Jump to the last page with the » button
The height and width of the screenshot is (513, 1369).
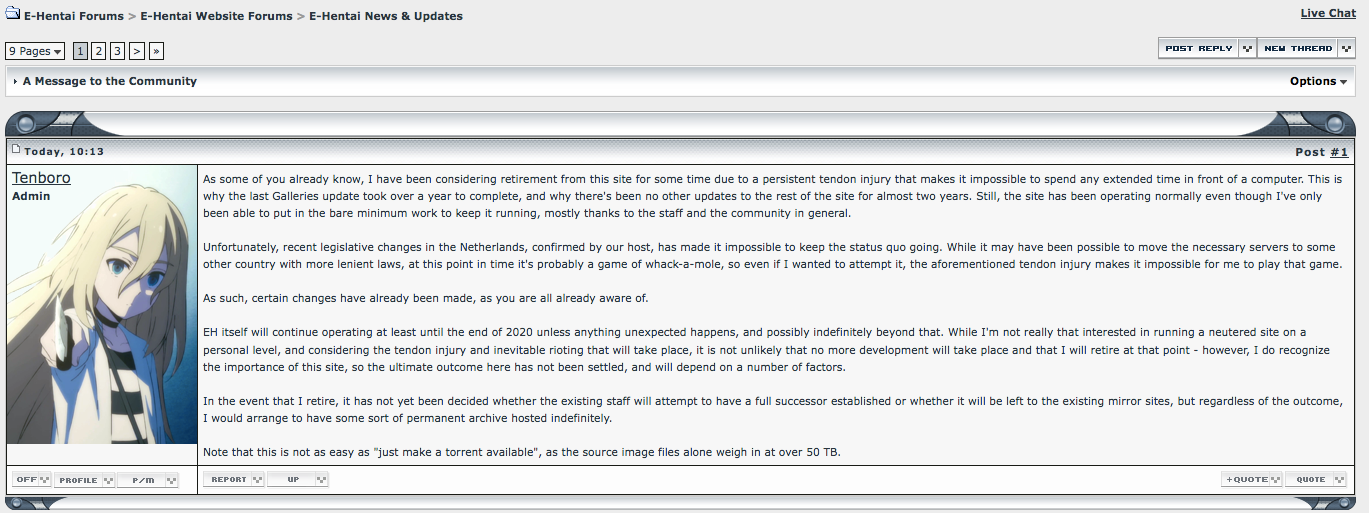click(x=156, y=51)
